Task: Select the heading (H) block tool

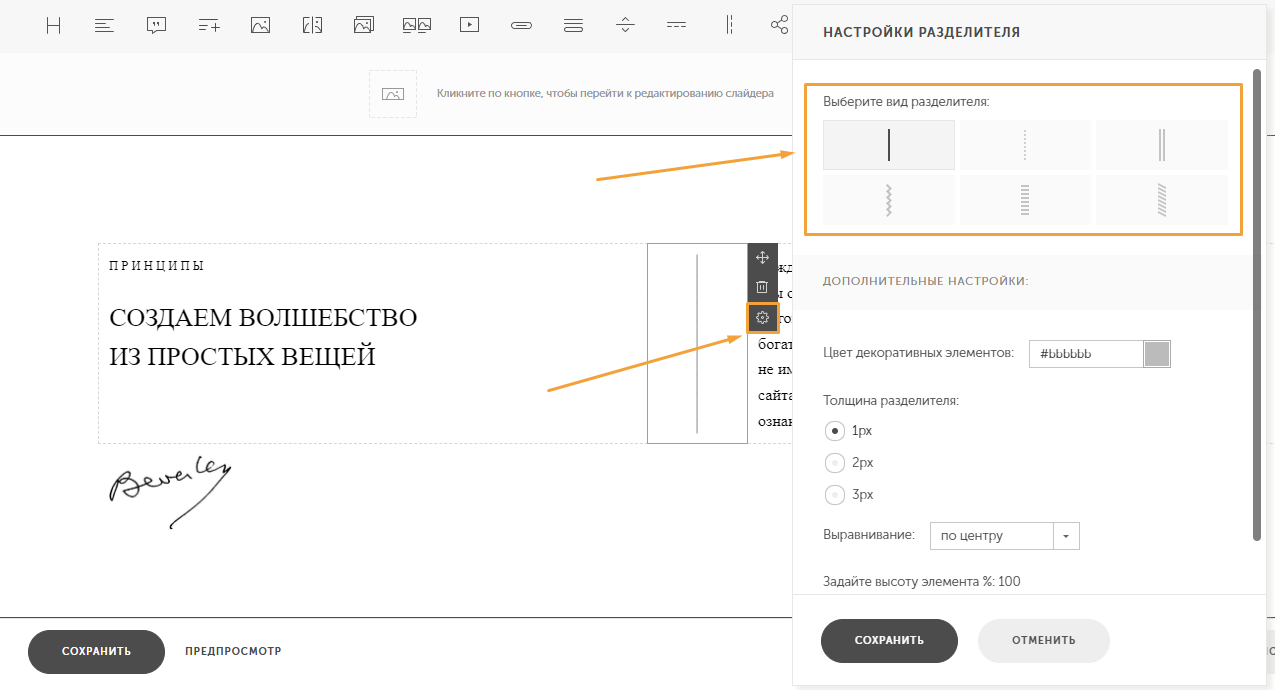Action: [x=54, y=26]
